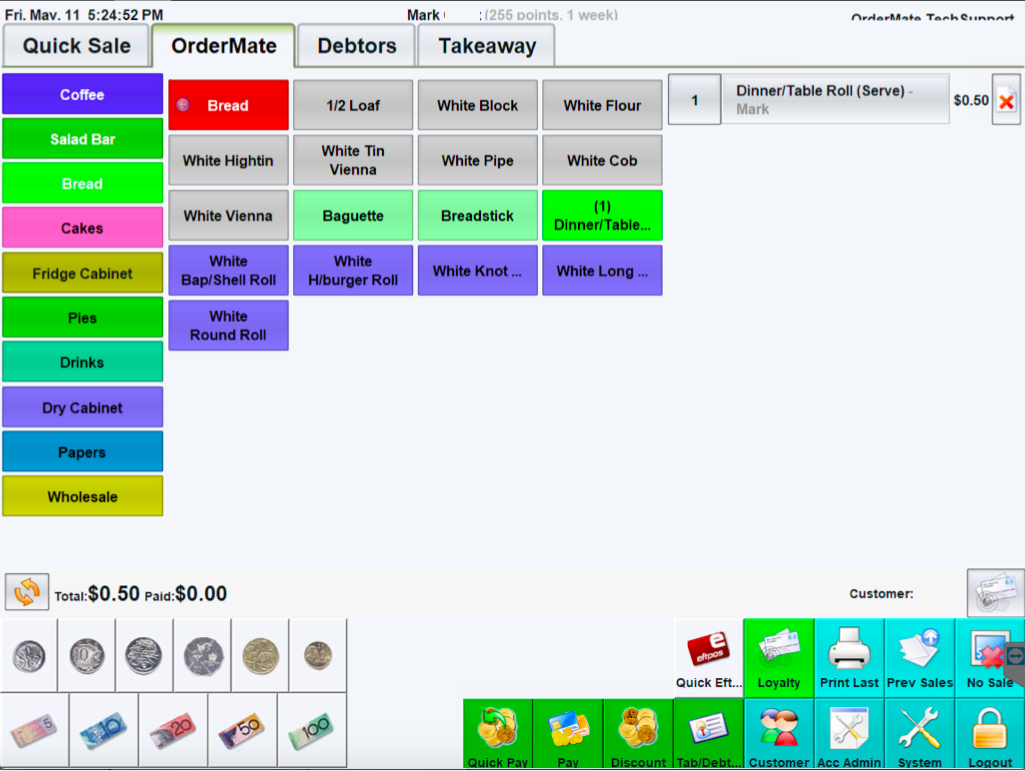Select the Quick Sale tab
Viewport: 1025px width, 771px height.
[77, 46]
